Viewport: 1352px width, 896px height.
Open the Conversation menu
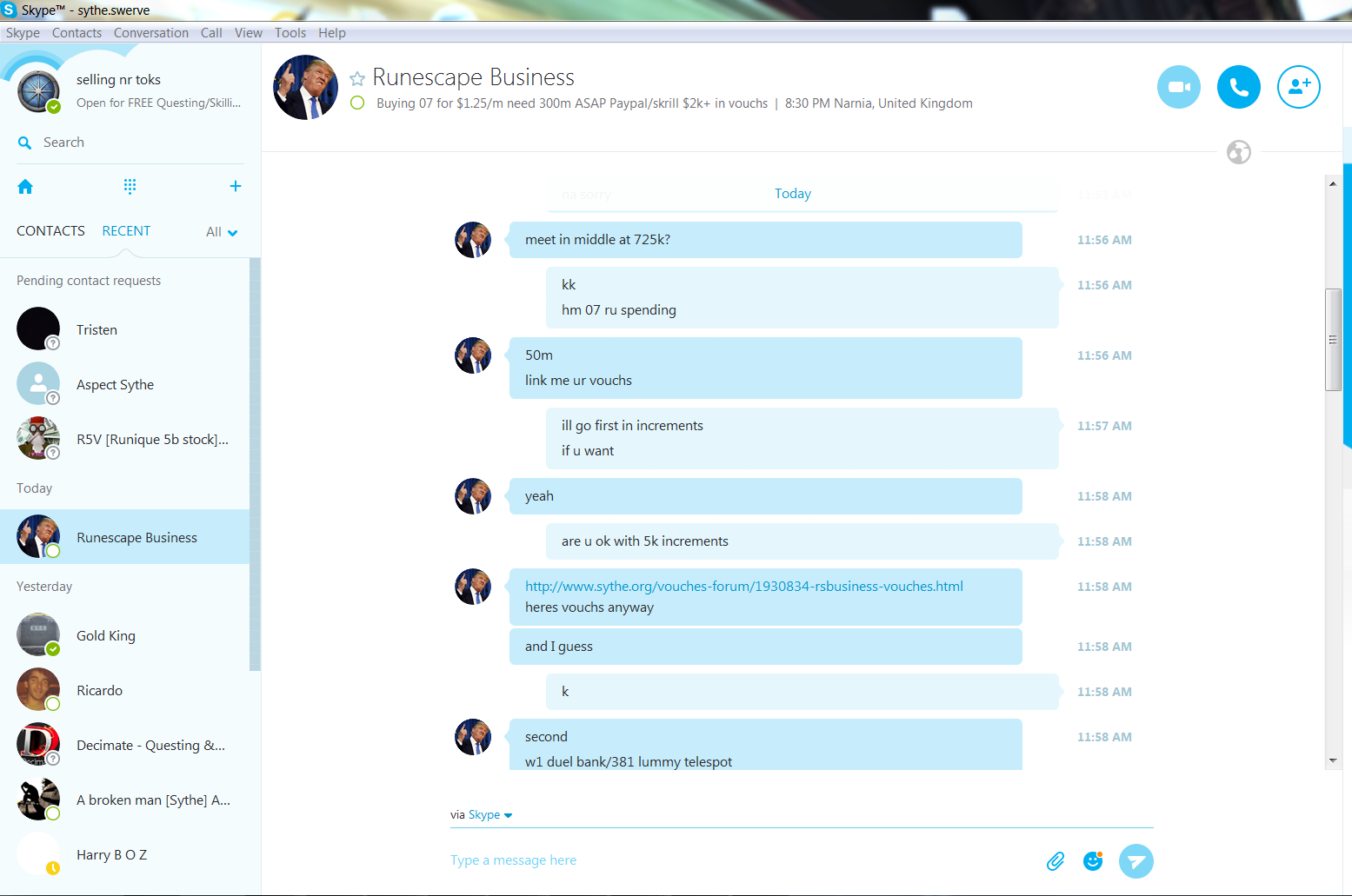151,33
